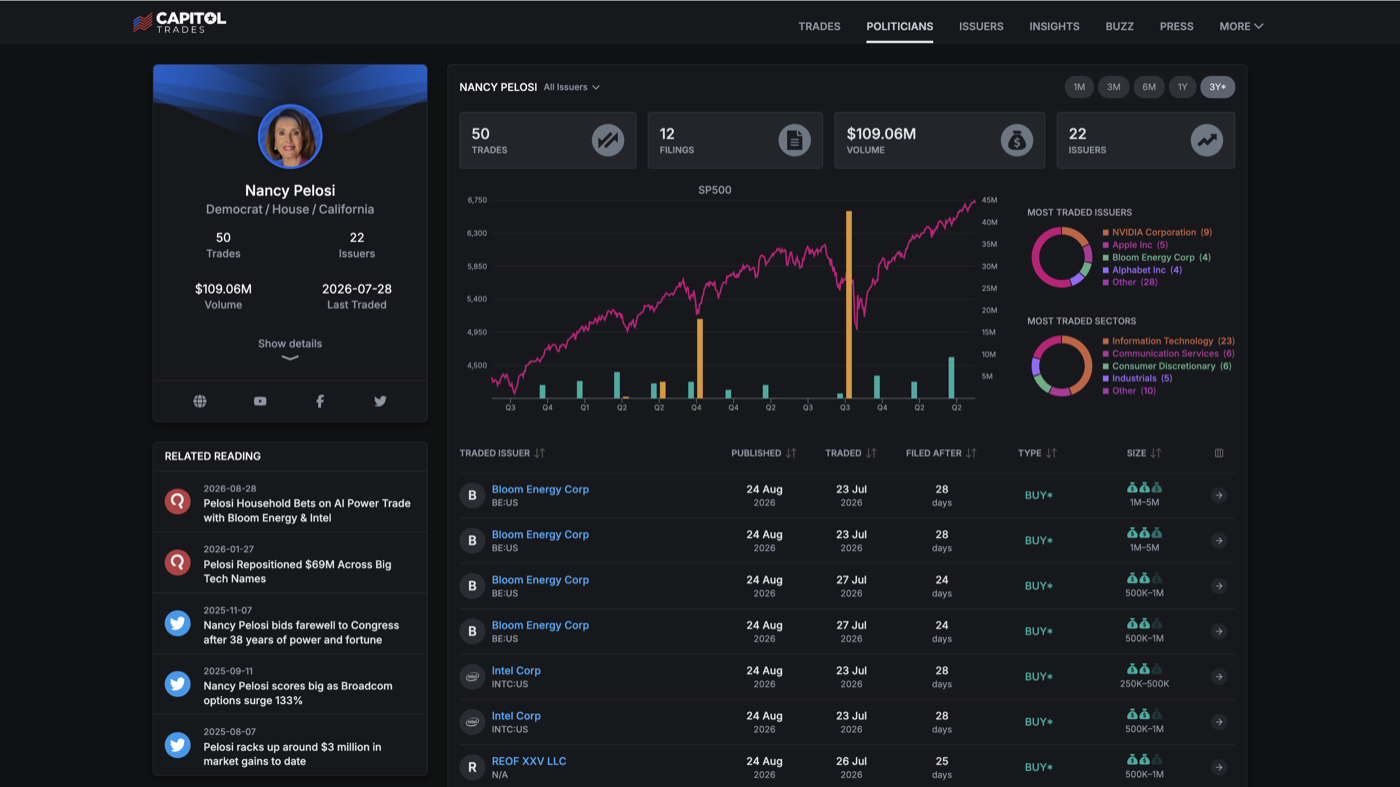The image size is (1400, 787).
Task: Select the 1Y time range
Action: tap(1182, 87)
